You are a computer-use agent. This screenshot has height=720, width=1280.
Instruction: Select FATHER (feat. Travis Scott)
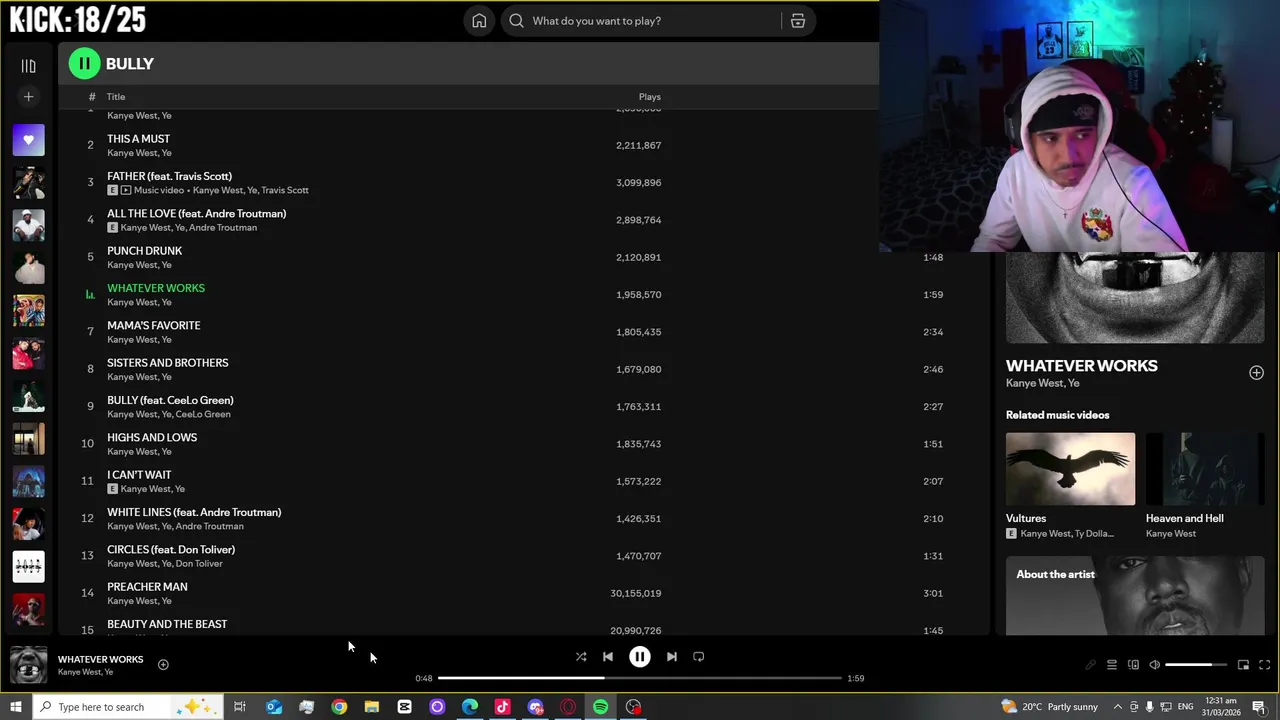169,176
